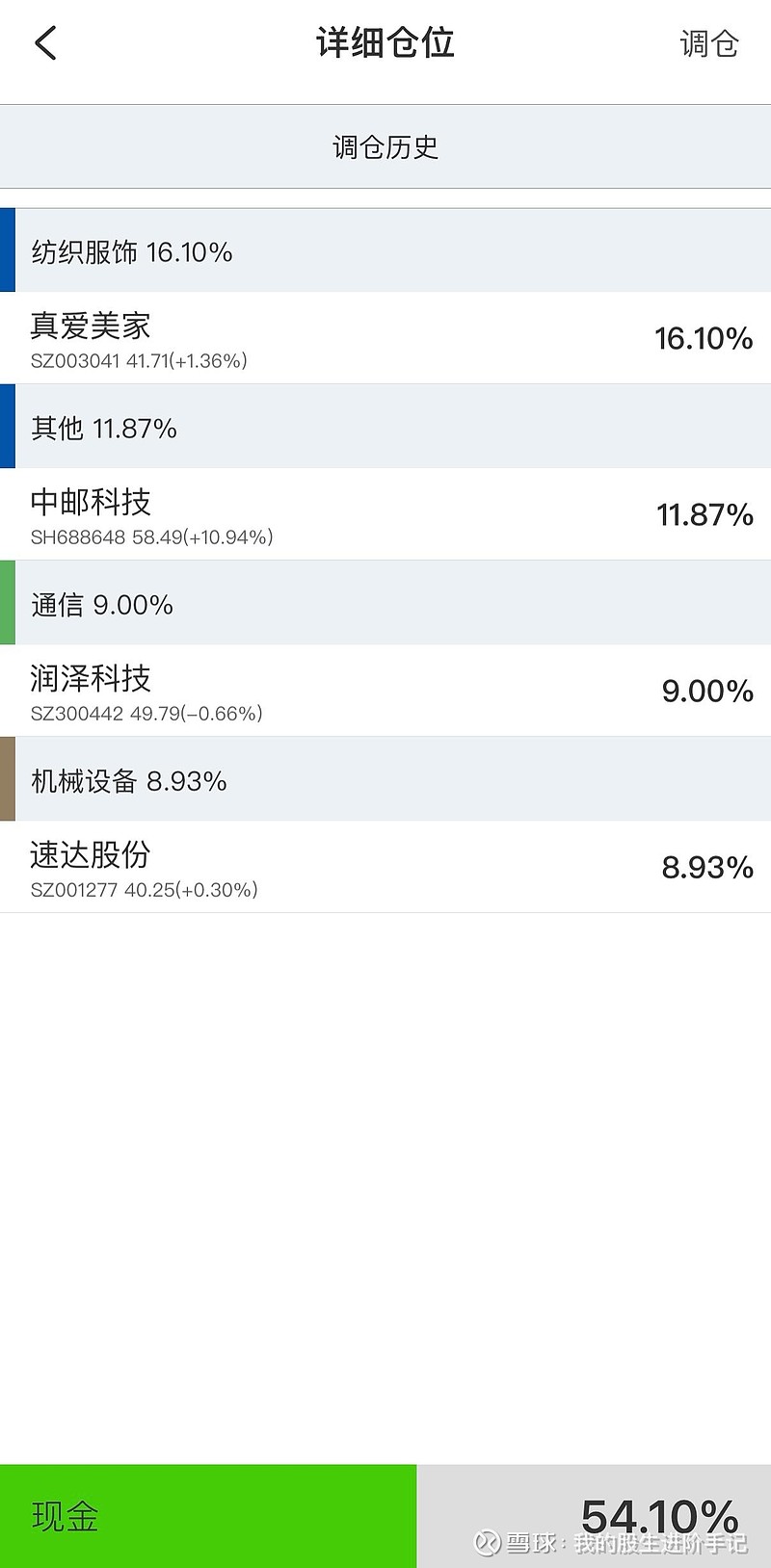The image size is (771, 1568).
Task: Click the 16.10% weight of 真爱美家
Action: click(x=704, y=338)
